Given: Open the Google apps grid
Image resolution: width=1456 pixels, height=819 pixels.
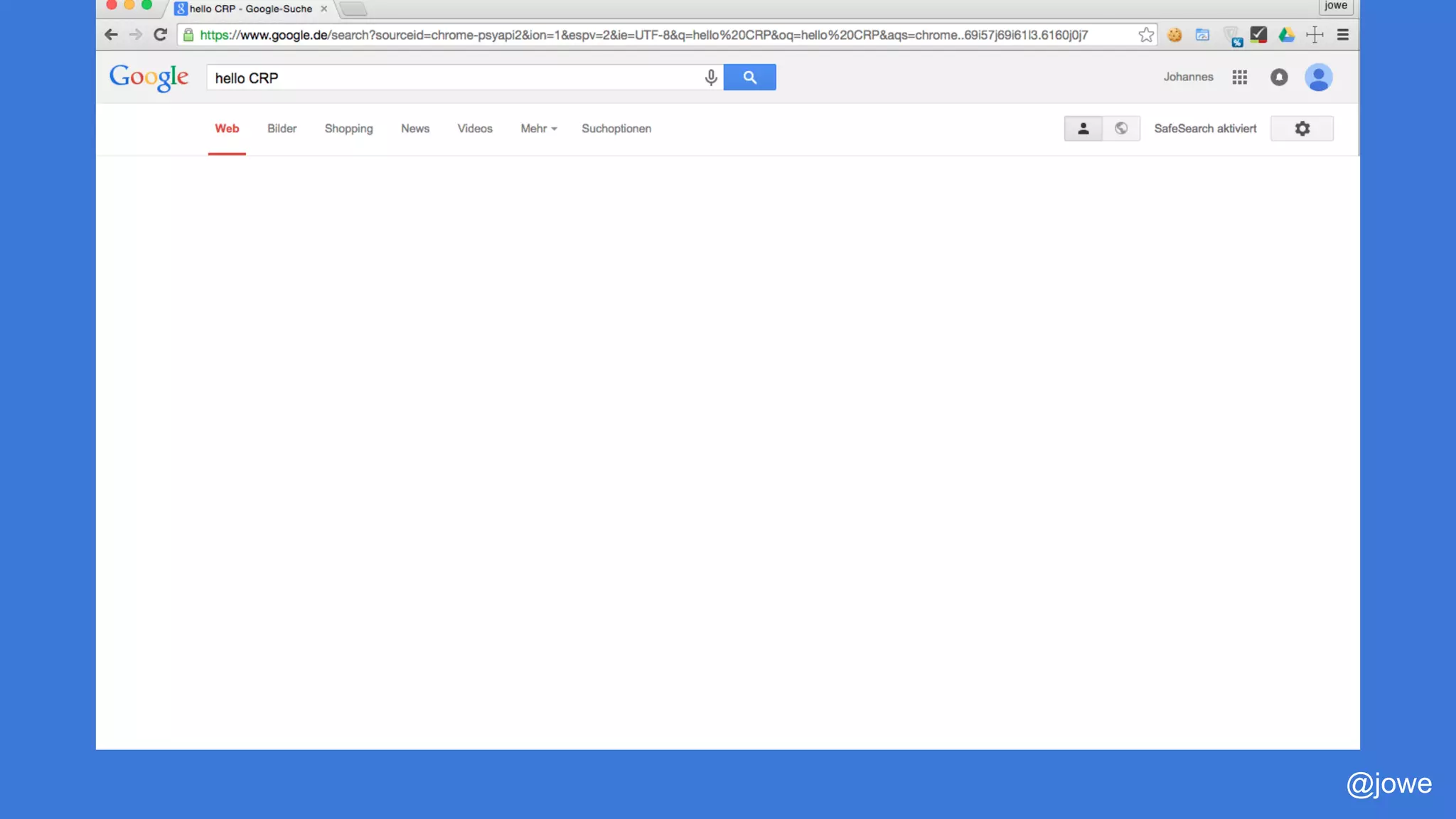Looking at the screenshot, I should 1239,77.
